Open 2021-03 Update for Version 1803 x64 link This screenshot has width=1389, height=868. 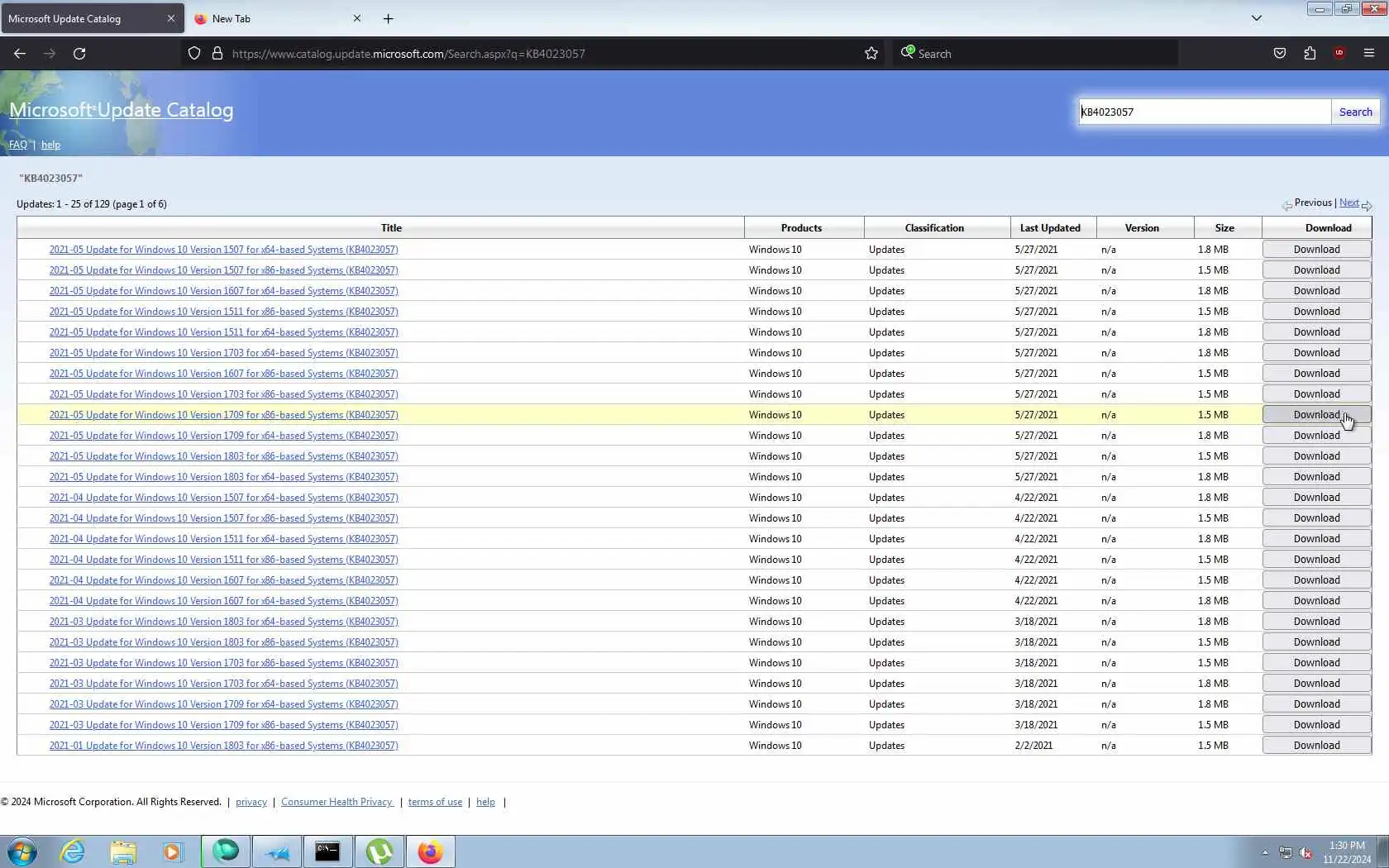(223, 622)
